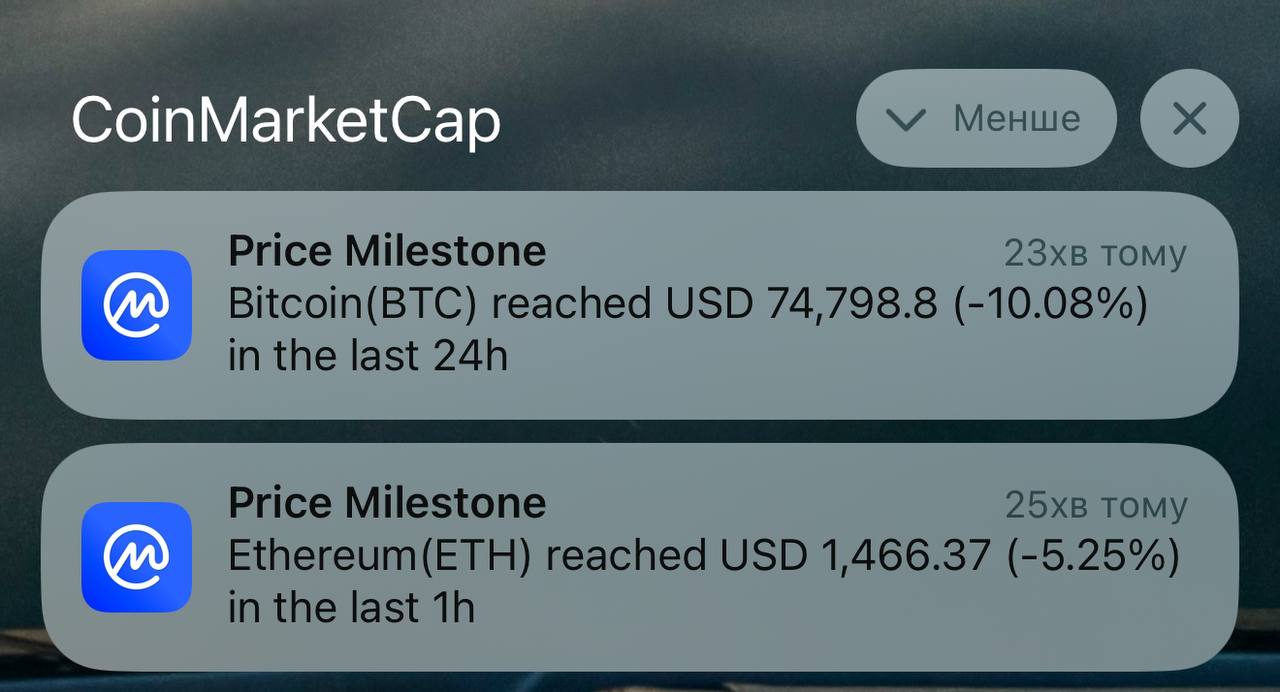Click the USD 1,466.37 price value
Image resolution: width=1280 pixels, height=692 pixels.
(857, 556)
